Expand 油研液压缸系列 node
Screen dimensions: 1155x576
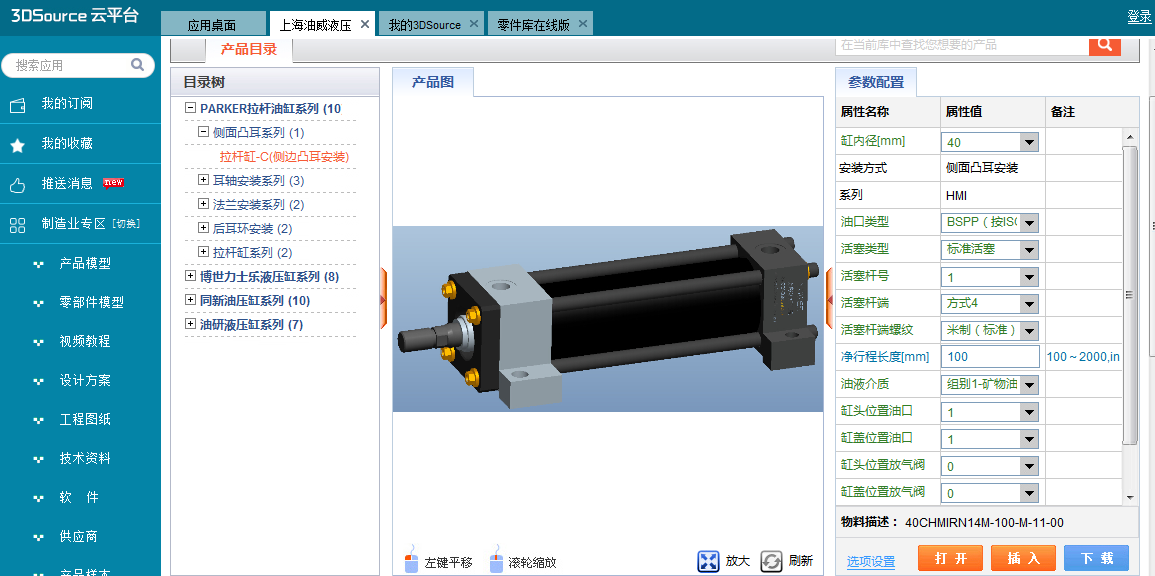(x=191, y=323)
